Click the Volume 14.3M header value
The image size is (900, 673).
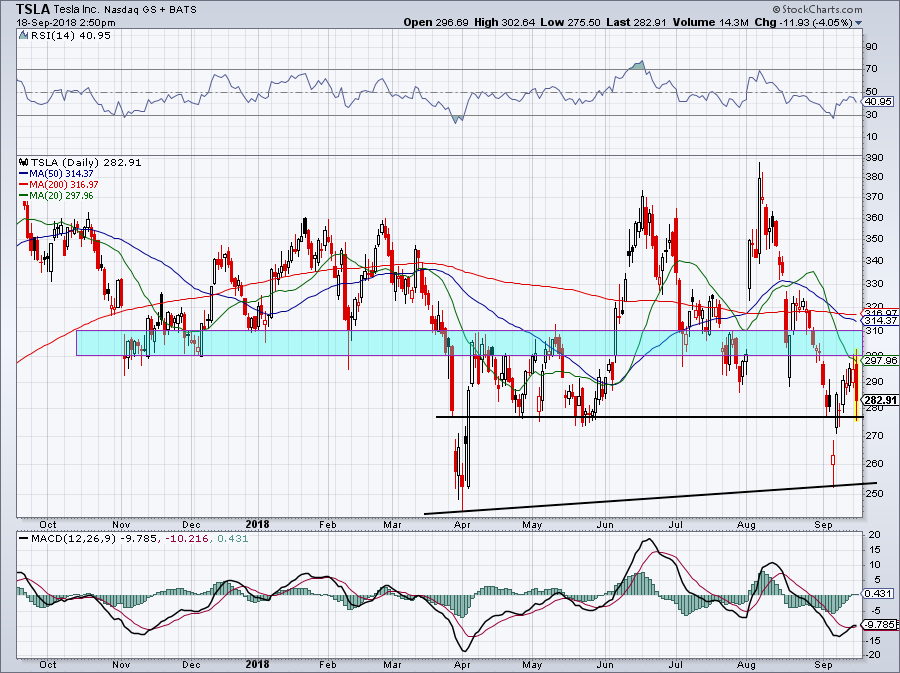[711, 22]
